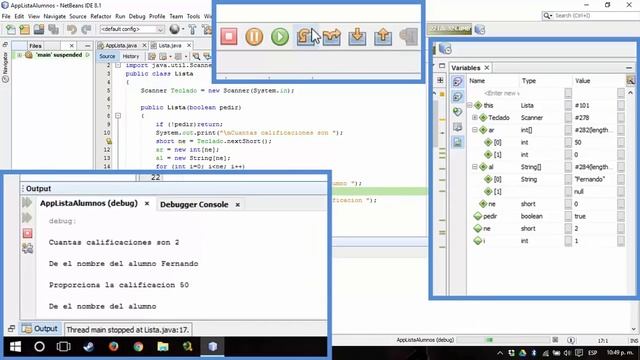Click Windows Start button

pos(15,347)
